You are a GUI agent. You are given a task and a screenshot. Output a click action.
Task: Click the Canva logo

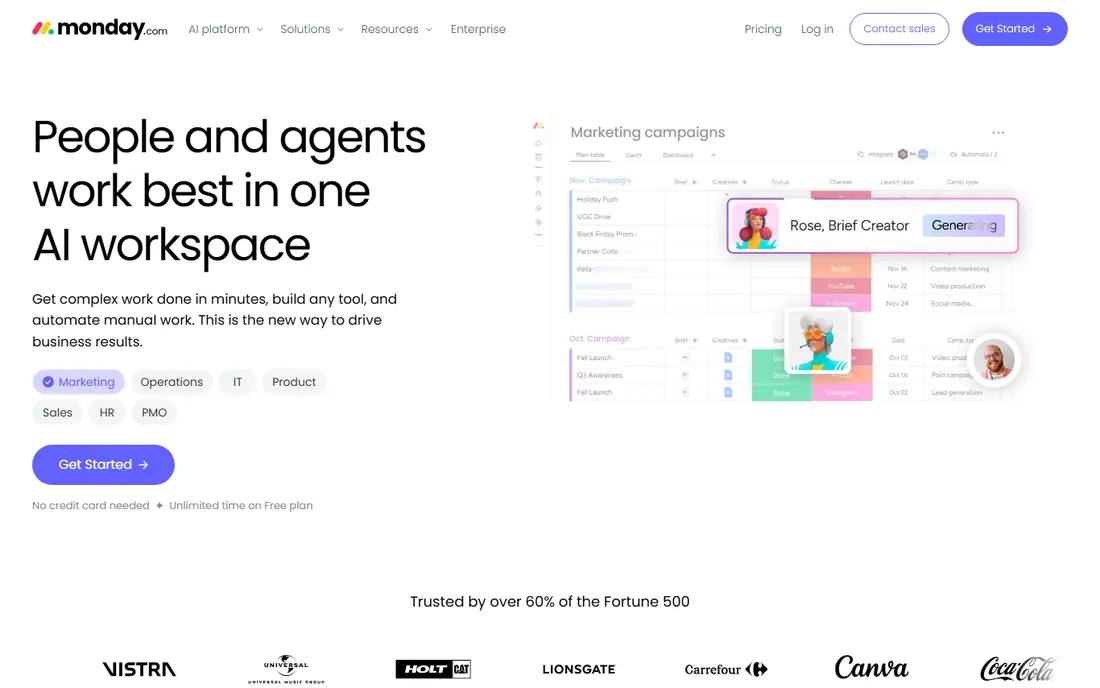click(871, 668)
